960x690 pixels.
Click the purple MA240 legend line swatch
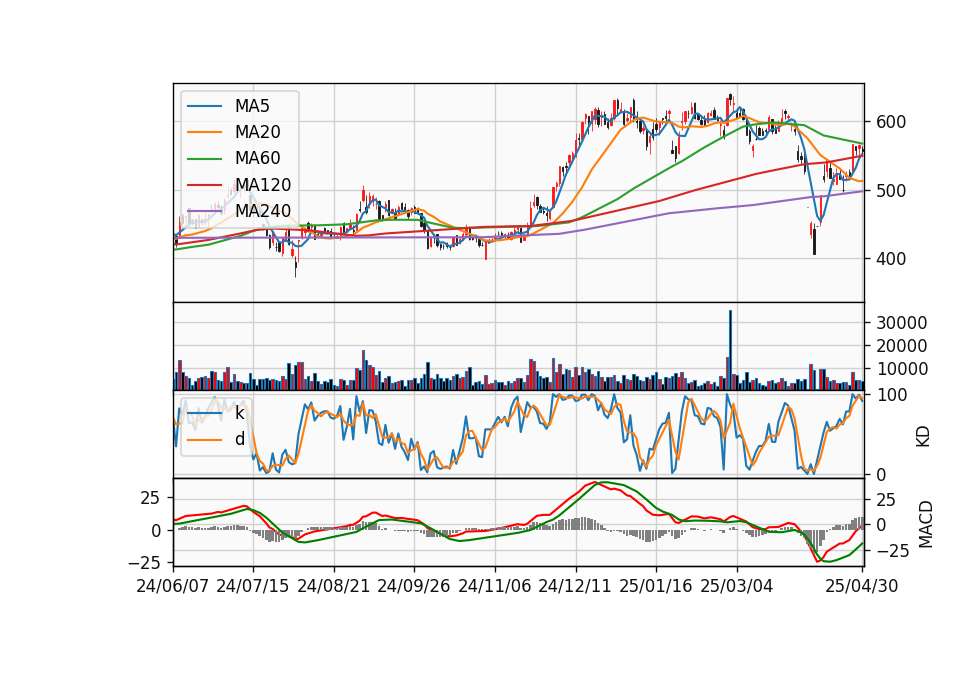(x=204, y=211)
